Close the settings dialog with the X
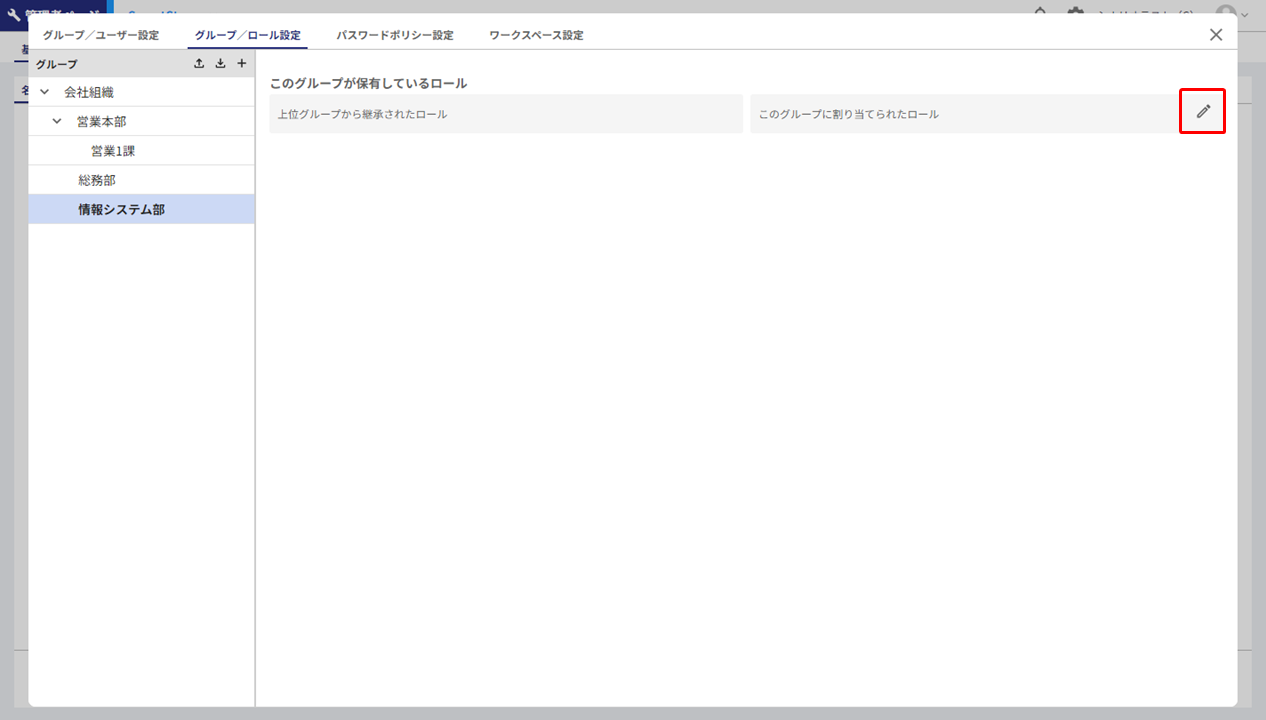This screenshot has height=720, width=1266. (1216, 35)
